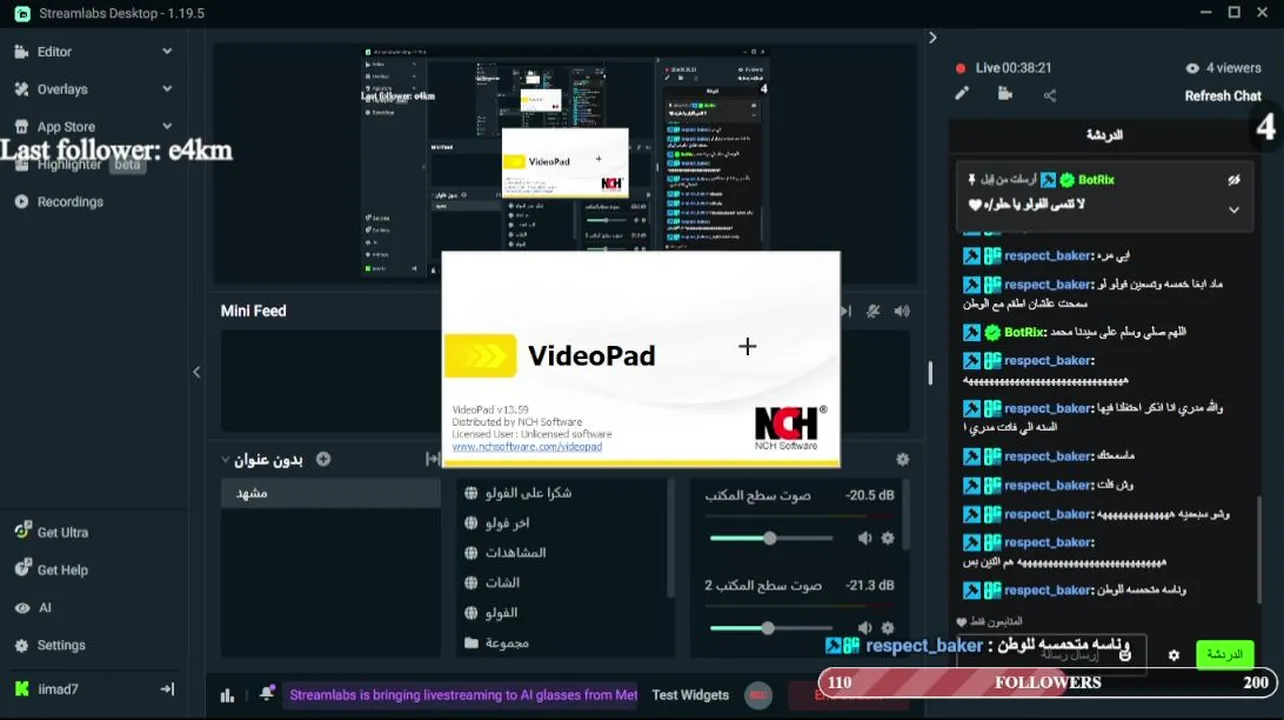The image size is (1284, 720).
Task: Click the BotRix username in pinned message
Action: (x=1096, y=180)
